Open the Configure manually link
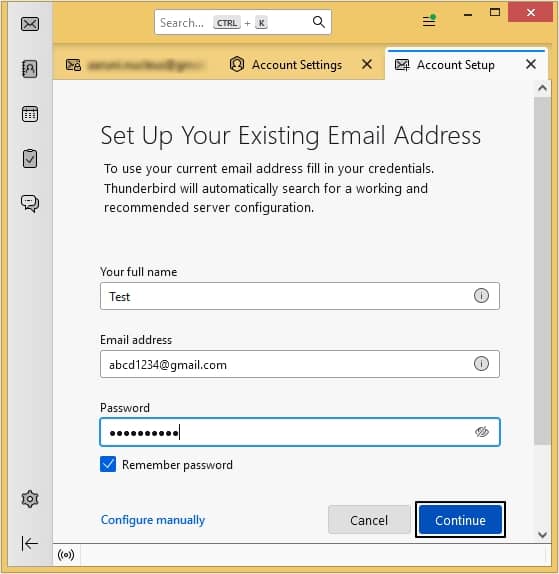The image size is (559, 574). coord(153,520)
